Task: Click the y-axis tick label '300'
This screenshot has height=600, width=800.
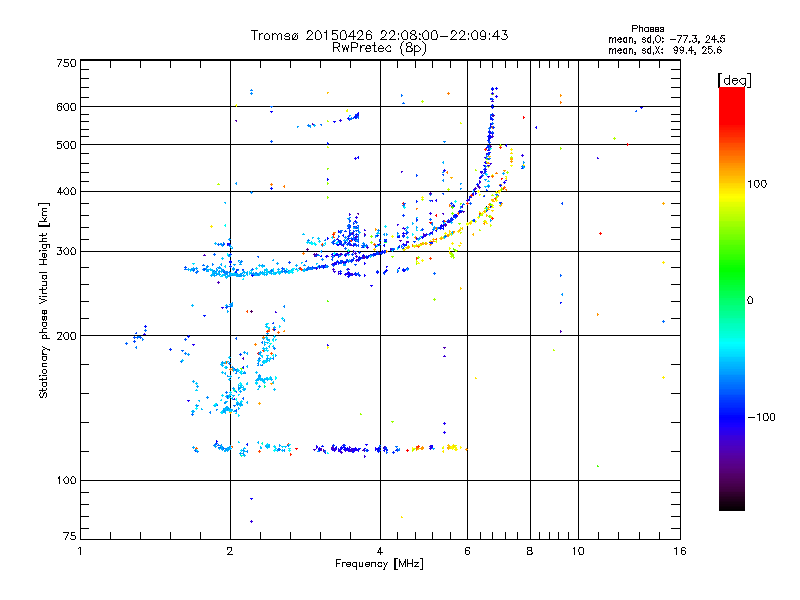Action: 66,252
